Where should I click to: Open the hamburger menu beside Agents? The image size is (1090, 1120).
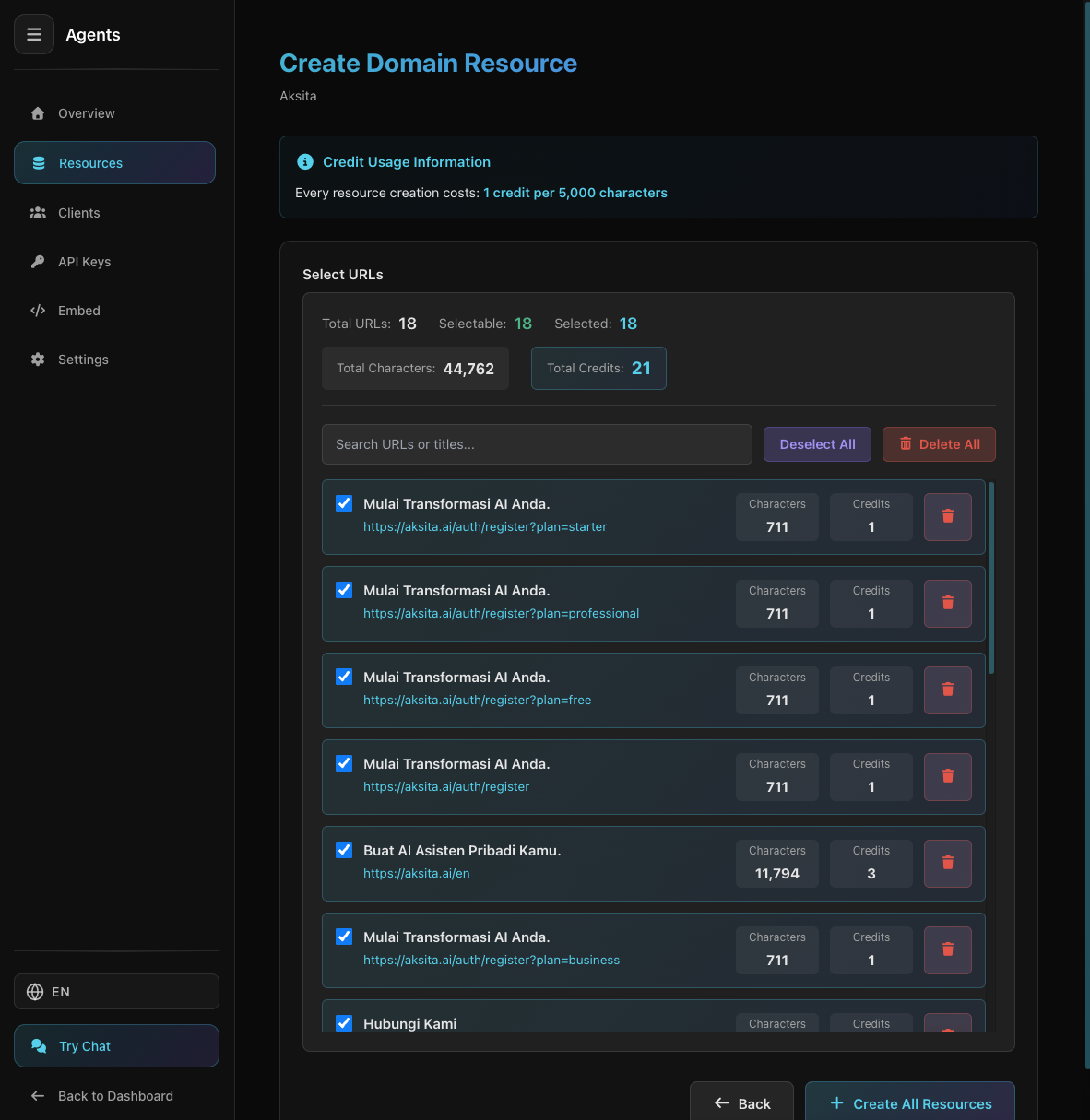pos(34,34)
